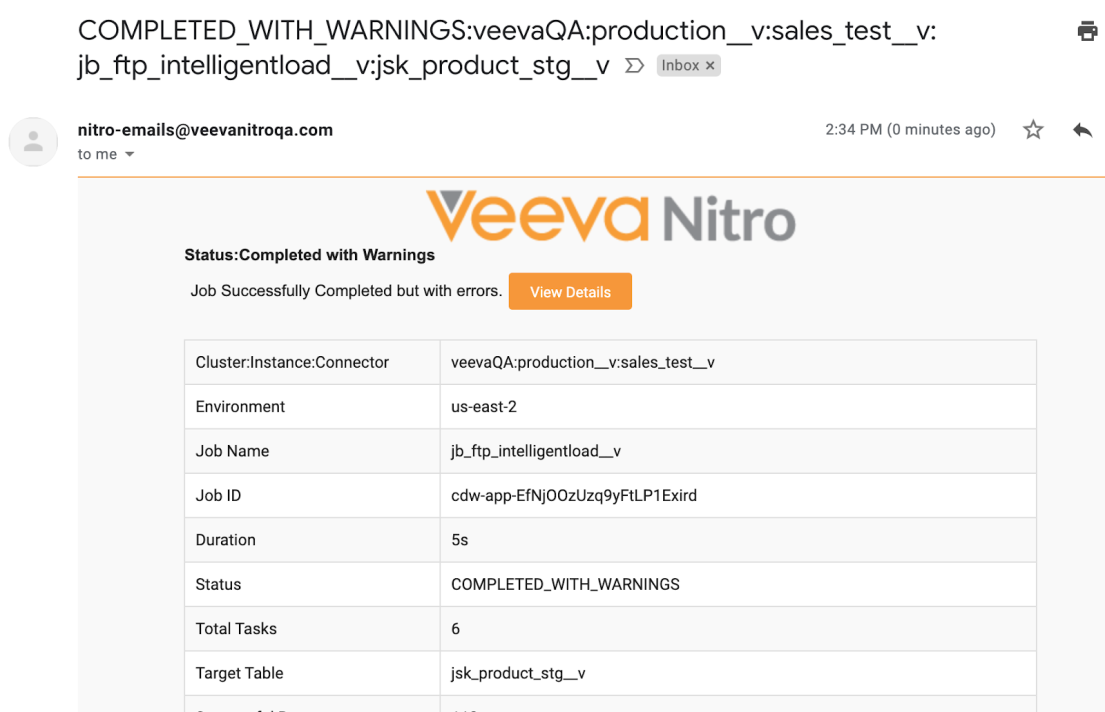Click target table value jsk_product_stg__v
This screenshot has height=712, width=1105.
(x=518, y=674)
